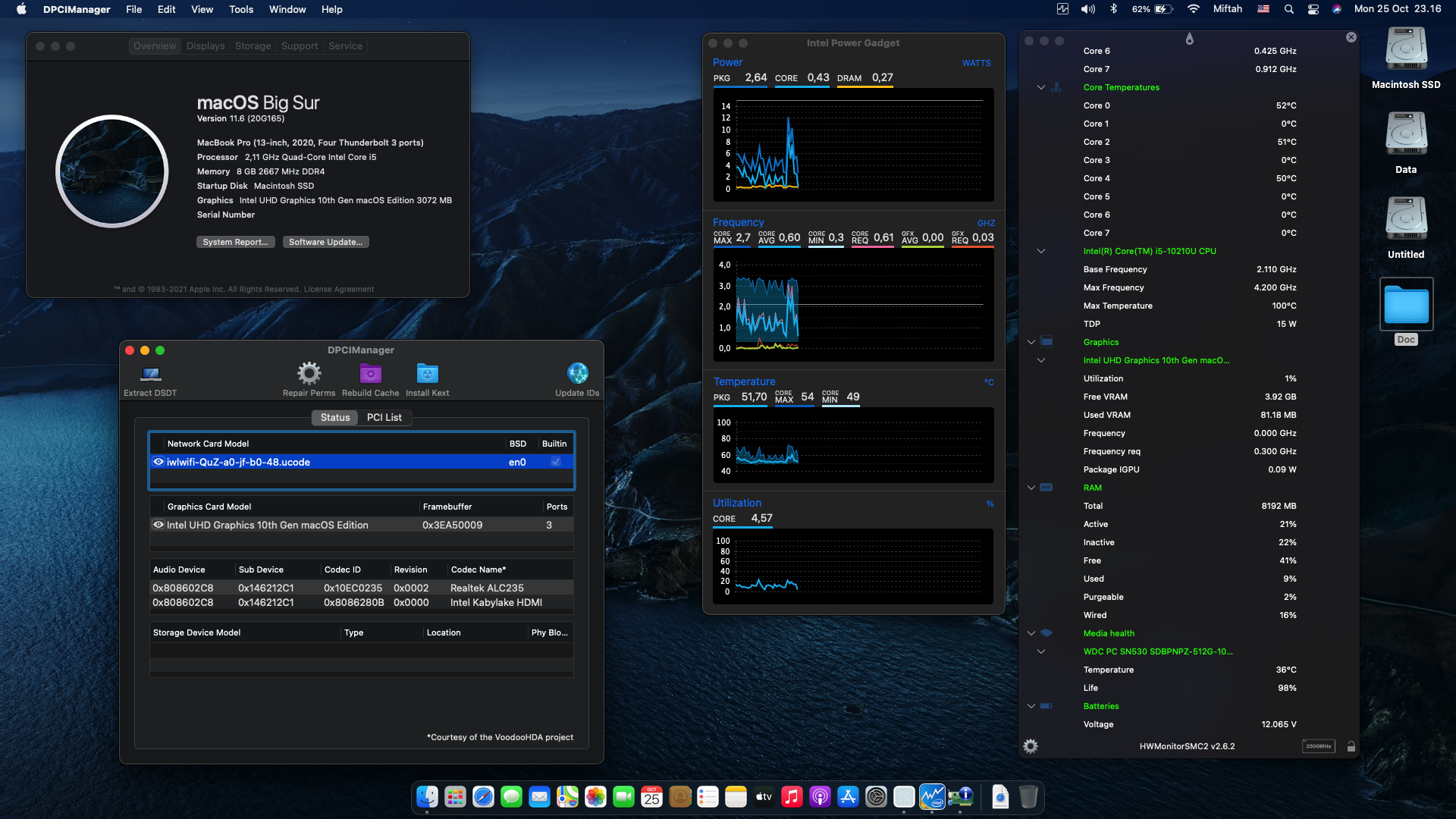Switch to Storage tab in About This Mac

[253, 45]
